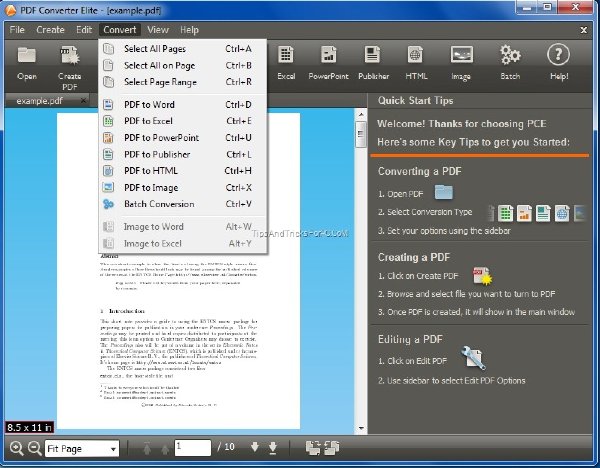
Task: Click the Open folder toolbar icon
Action: click(x=27, y=55)
